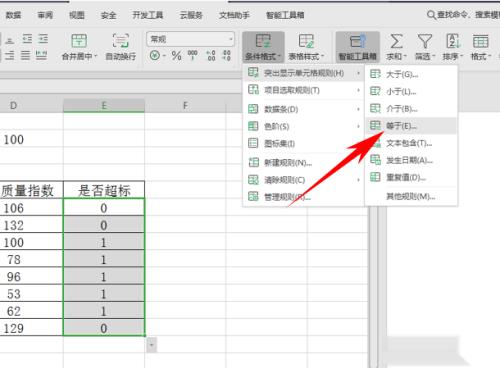Switch to the 视图 ribbon tab

pos(77,15)
